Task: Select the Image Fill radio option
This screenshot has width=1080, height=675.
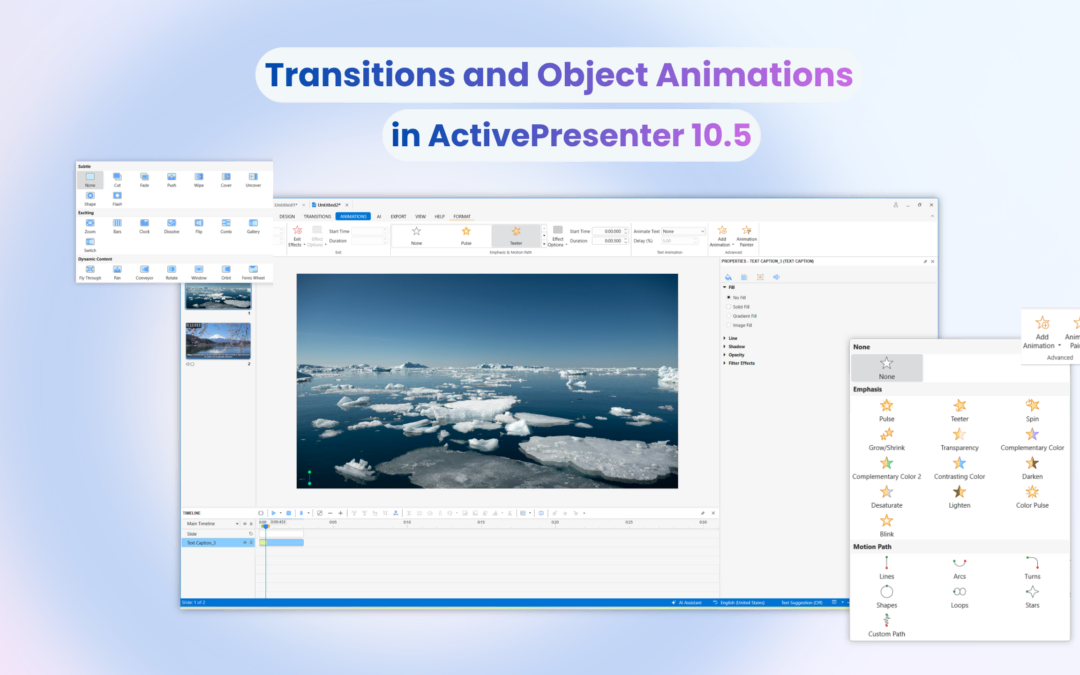Action: tap(740, 324)
